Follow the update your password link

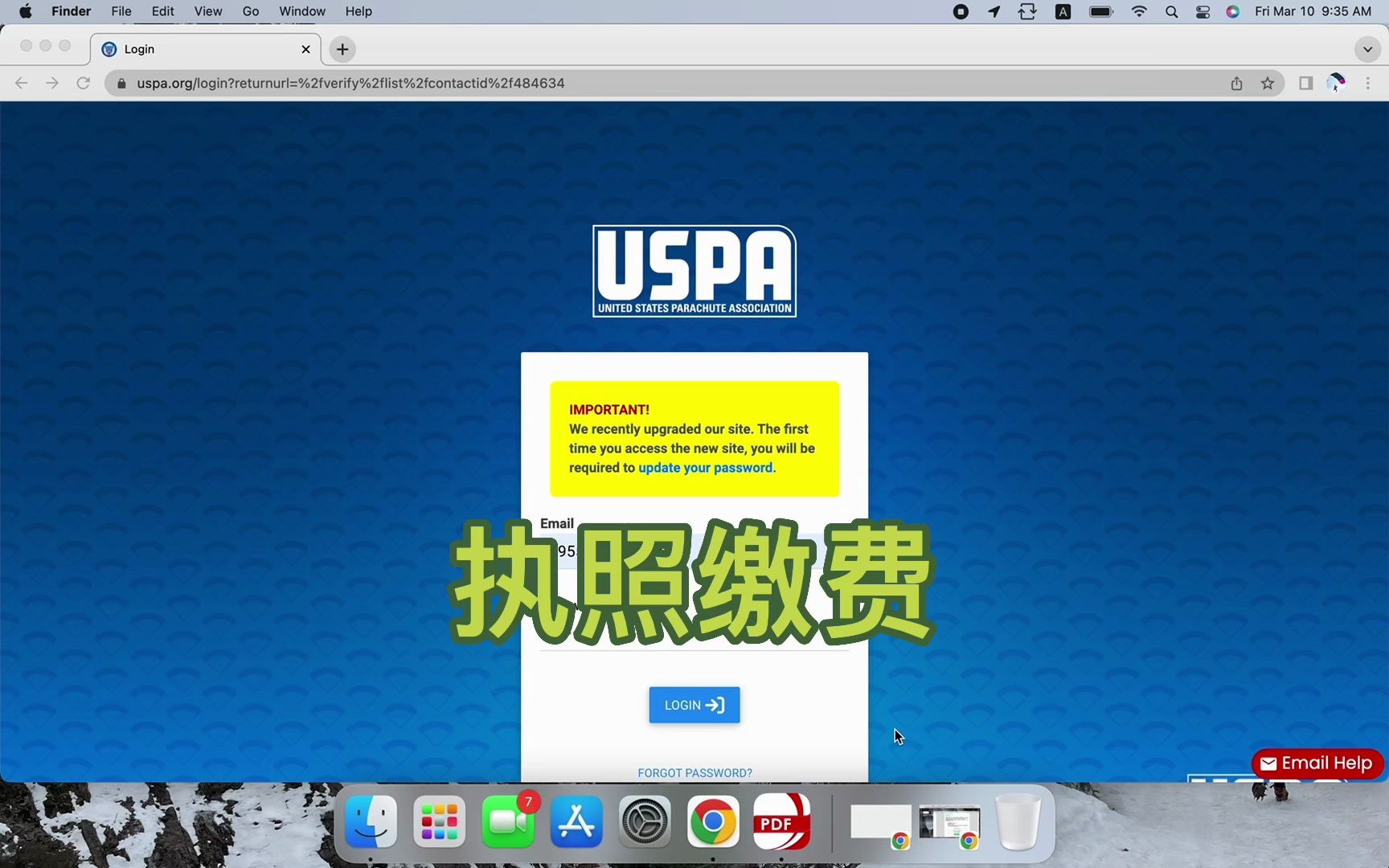pyautogui.click(x=706, y=468)
